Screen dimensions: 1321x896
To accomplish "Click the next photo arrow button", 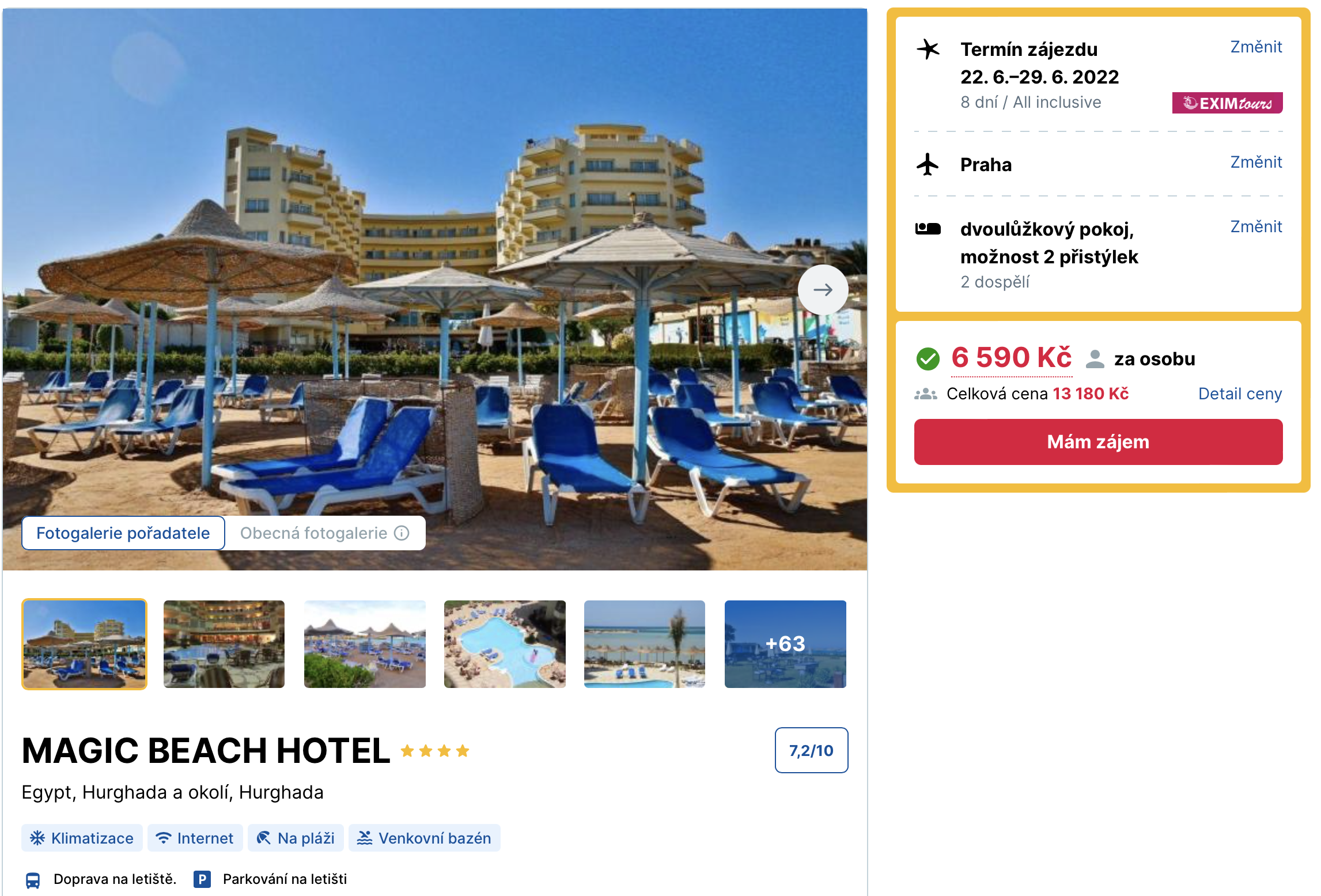I will click(x=823, y=289).
